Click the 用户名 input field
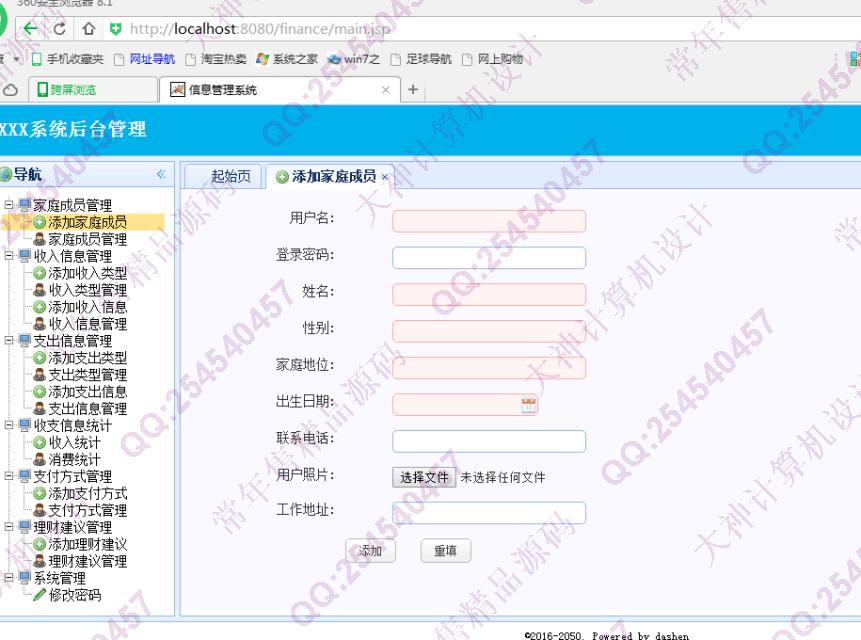The width and height of the screenshot is (861, 640). [488, 221]
